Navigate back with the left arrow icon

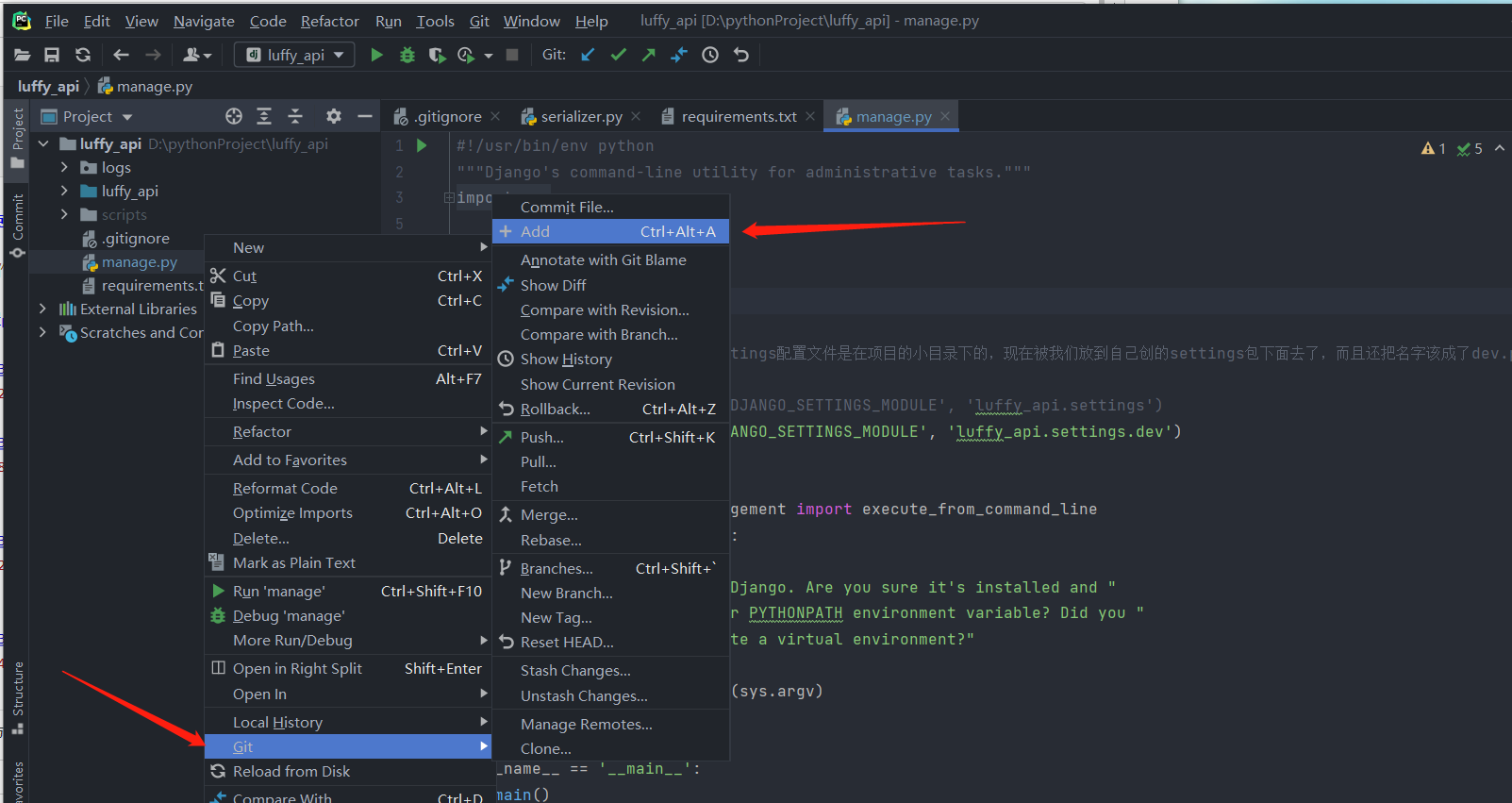pos(121,56)
